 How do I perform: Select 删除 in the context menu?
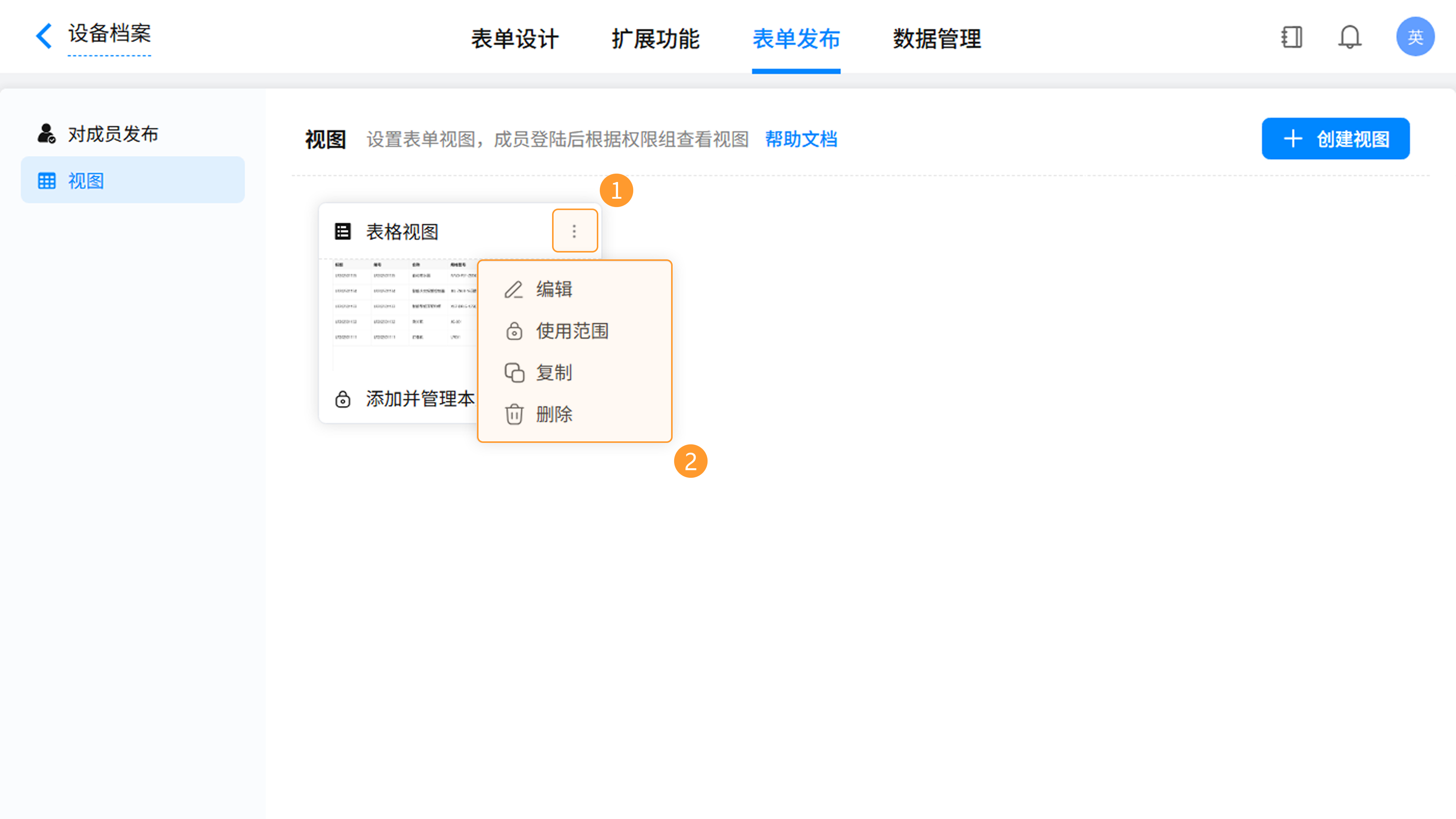[554, 414]
